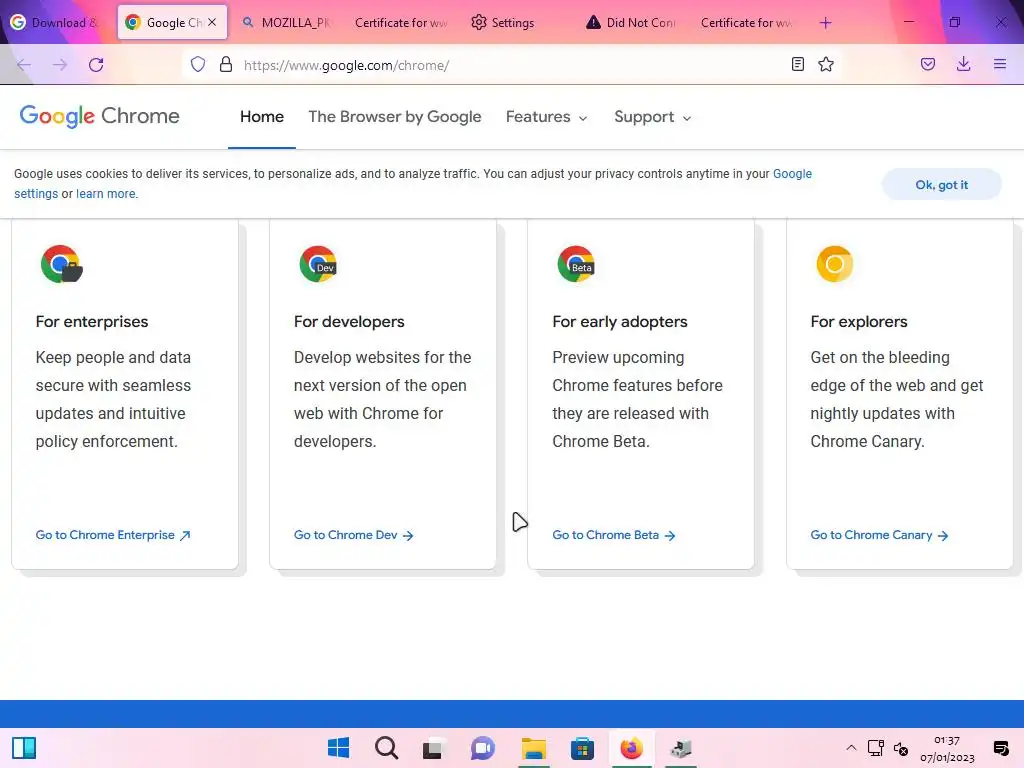This screenshot has height=768, width=1024.
Task: Bookmark this page with the star icon
Action: pyautogui.click(x=825, y=64)
